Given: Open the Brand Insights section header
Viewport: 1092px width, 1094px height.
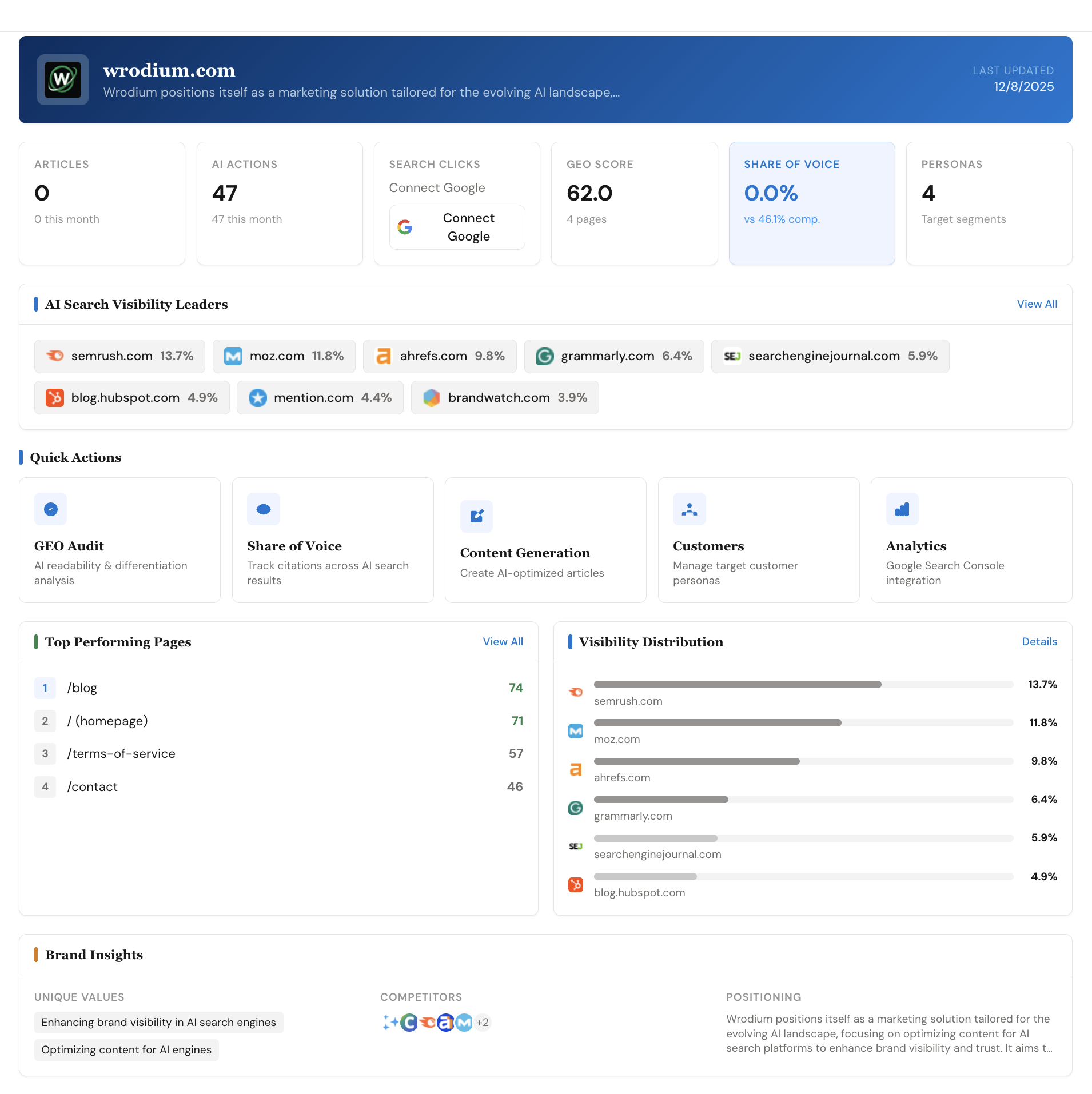Looking at the screenshot, I should click(93, 955).
